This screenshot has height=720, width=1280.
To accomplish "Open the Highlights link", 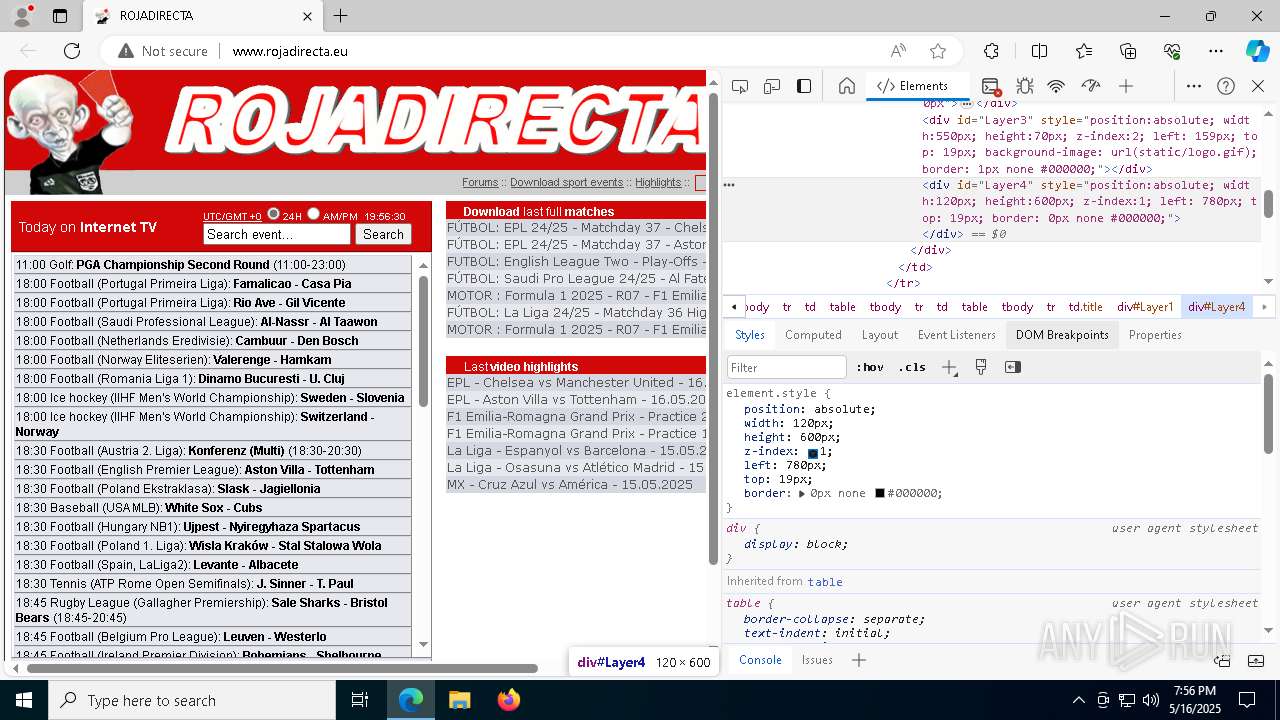I will pyautogui.click(x=658, y=182).
